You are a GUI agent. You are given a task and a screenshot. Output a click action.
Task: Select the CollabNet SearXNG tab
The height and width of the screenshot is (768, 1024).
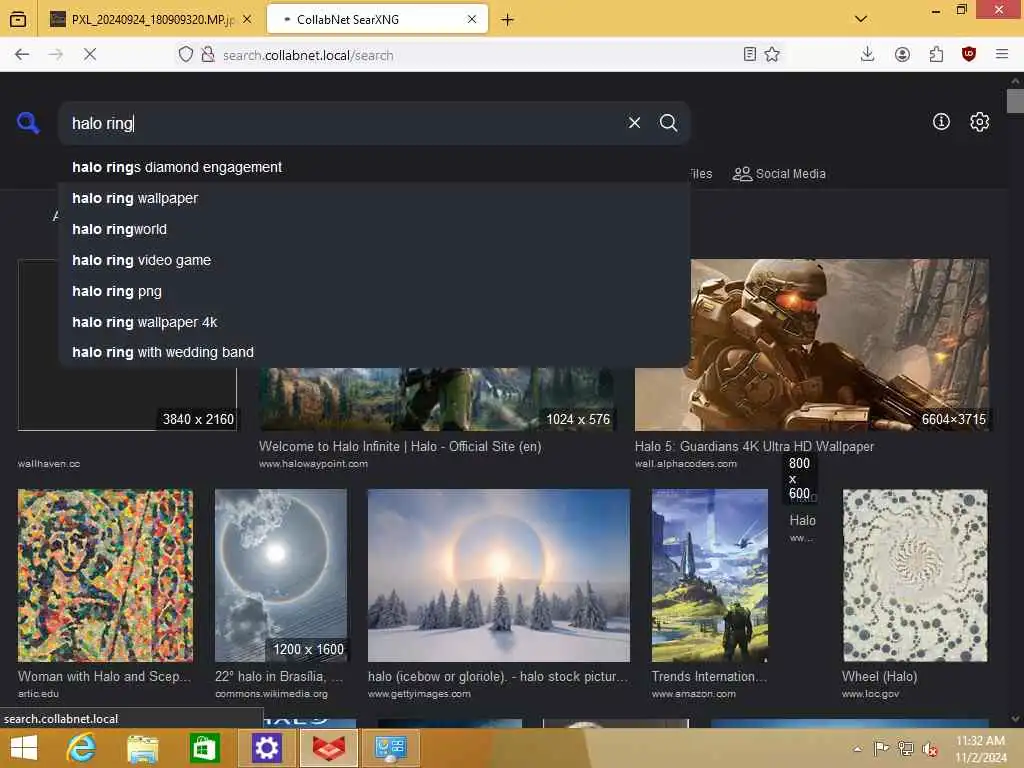point(377,20)
